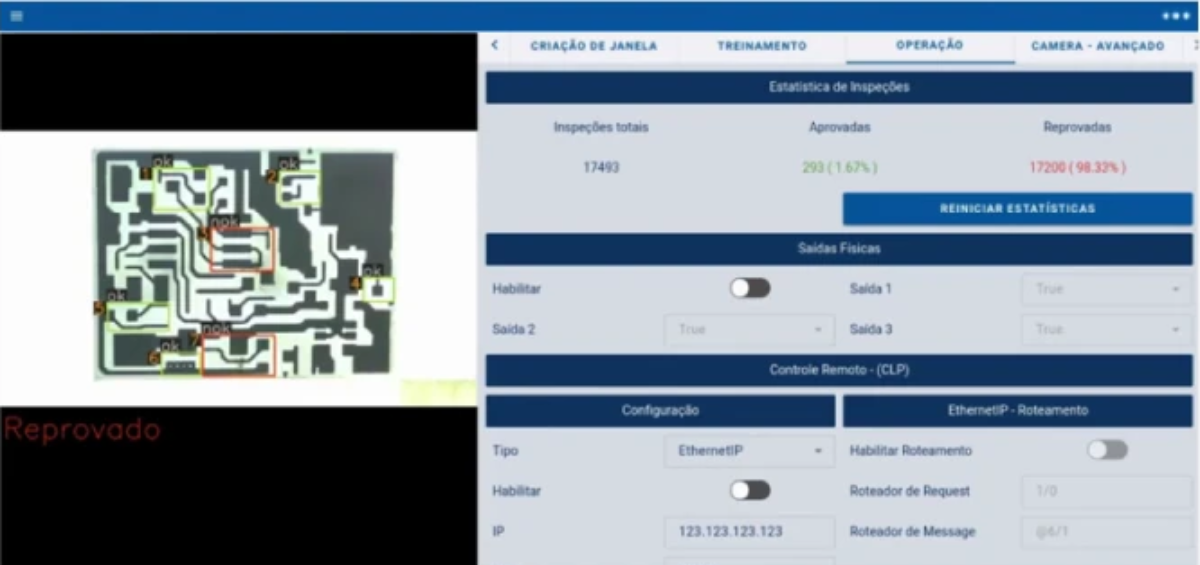This screenshot has height=565, width=1200.
Task: Enable the Habilitar Roteamento switch
Action: coord(1107,450)
